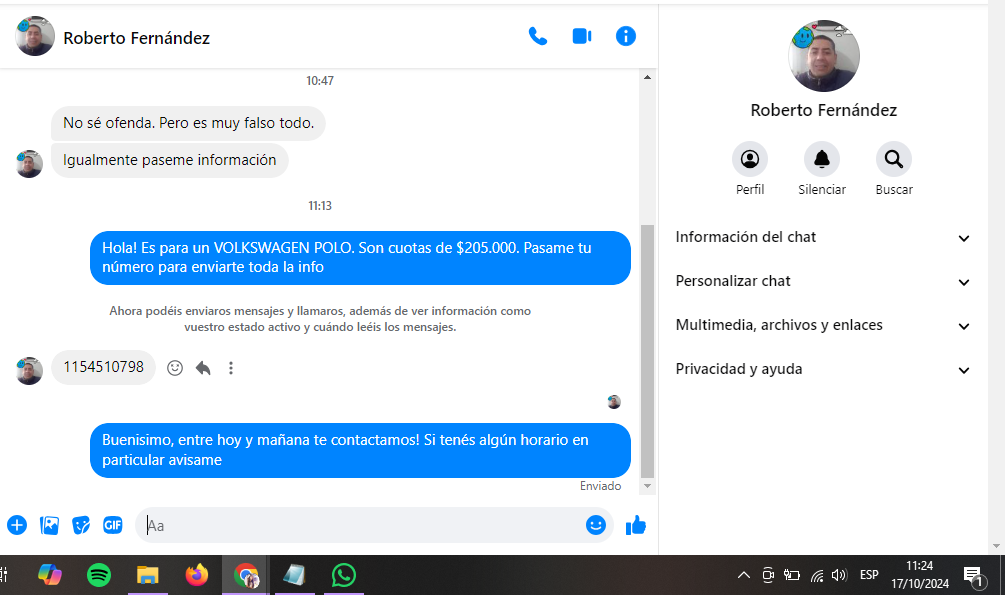Screen dimensions: 1005x595
Task: Open more options for the 1154510798 message
Action: pos(231,368)
